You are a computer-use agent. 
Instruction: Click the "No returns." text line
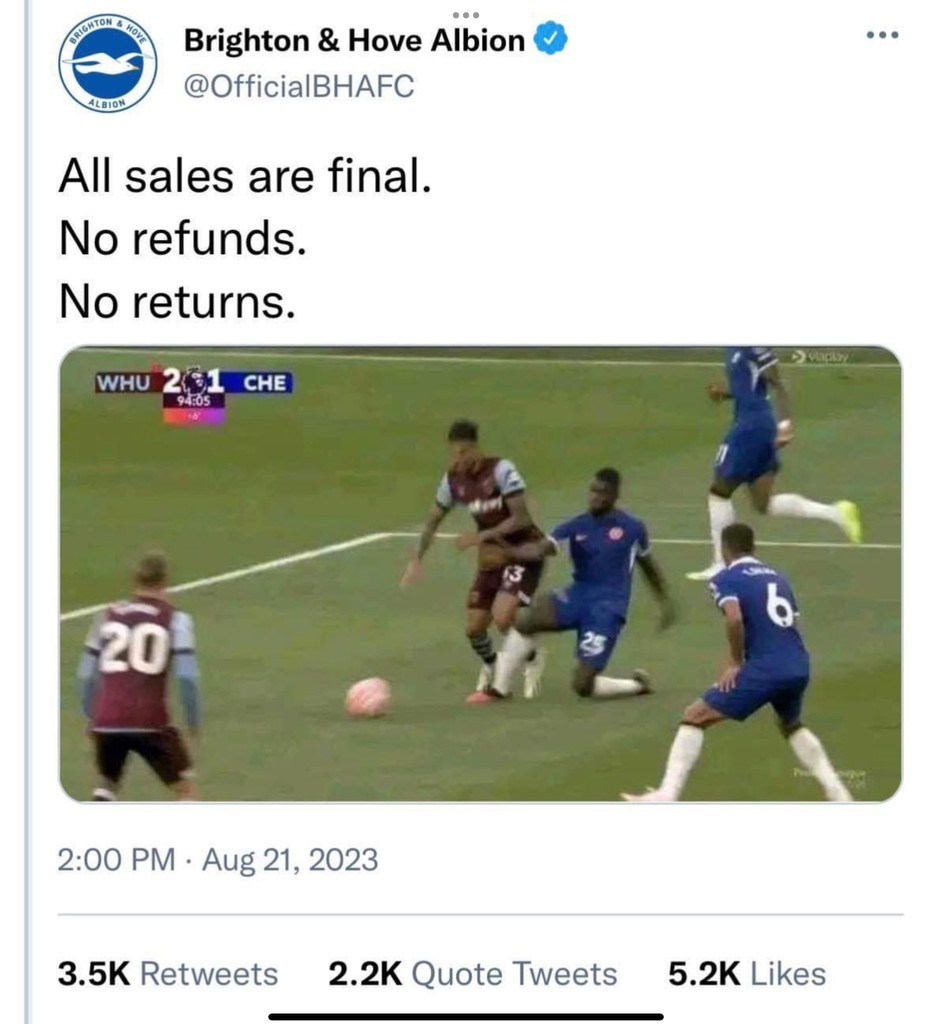pos(177,300)
